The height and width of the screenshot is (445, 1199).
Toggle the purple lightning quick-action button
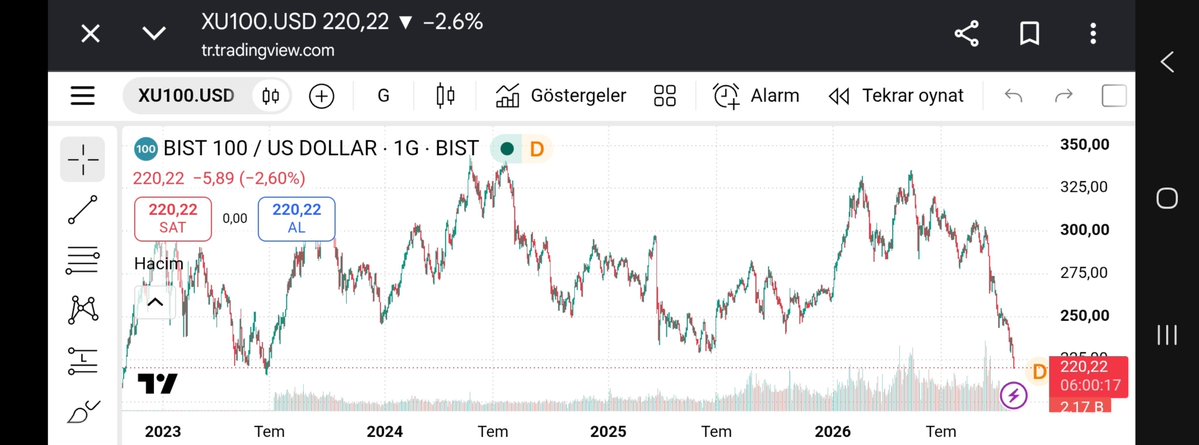[x=1014, y=395]
